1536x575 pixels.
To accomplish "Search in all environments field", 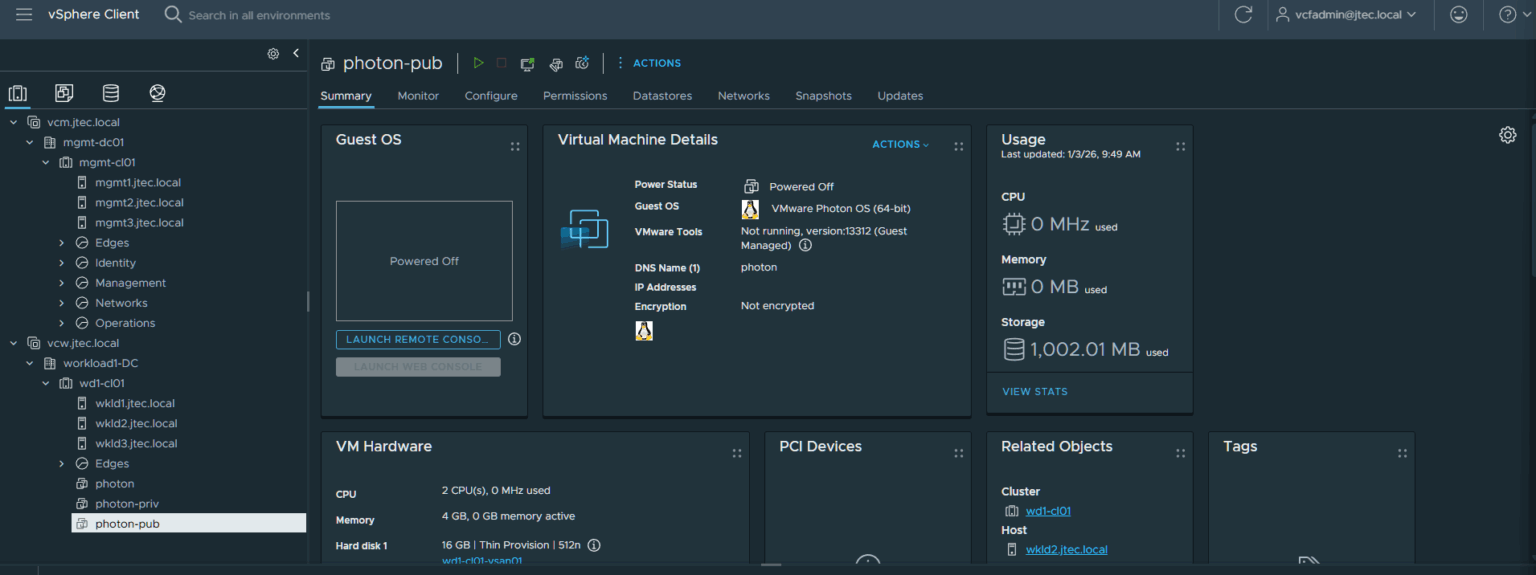I will [259, 15].
